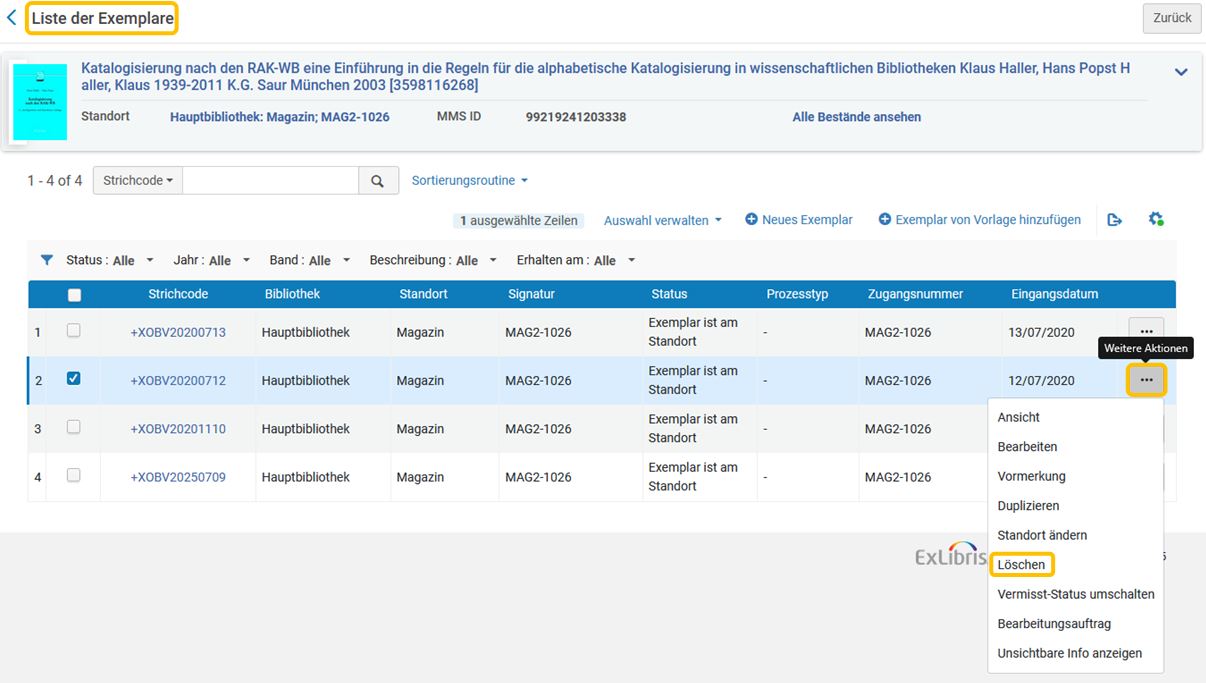
Task: Uncheck the checkbox for +XOBV20200712
Action: pos(73,379)
